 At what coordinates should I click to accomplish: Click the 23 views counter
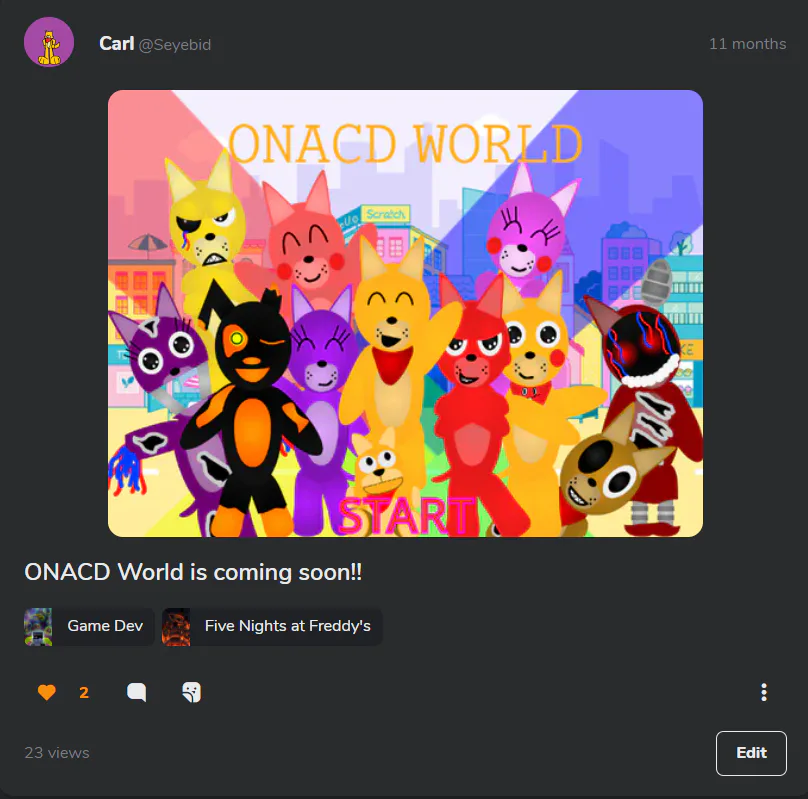57,753
